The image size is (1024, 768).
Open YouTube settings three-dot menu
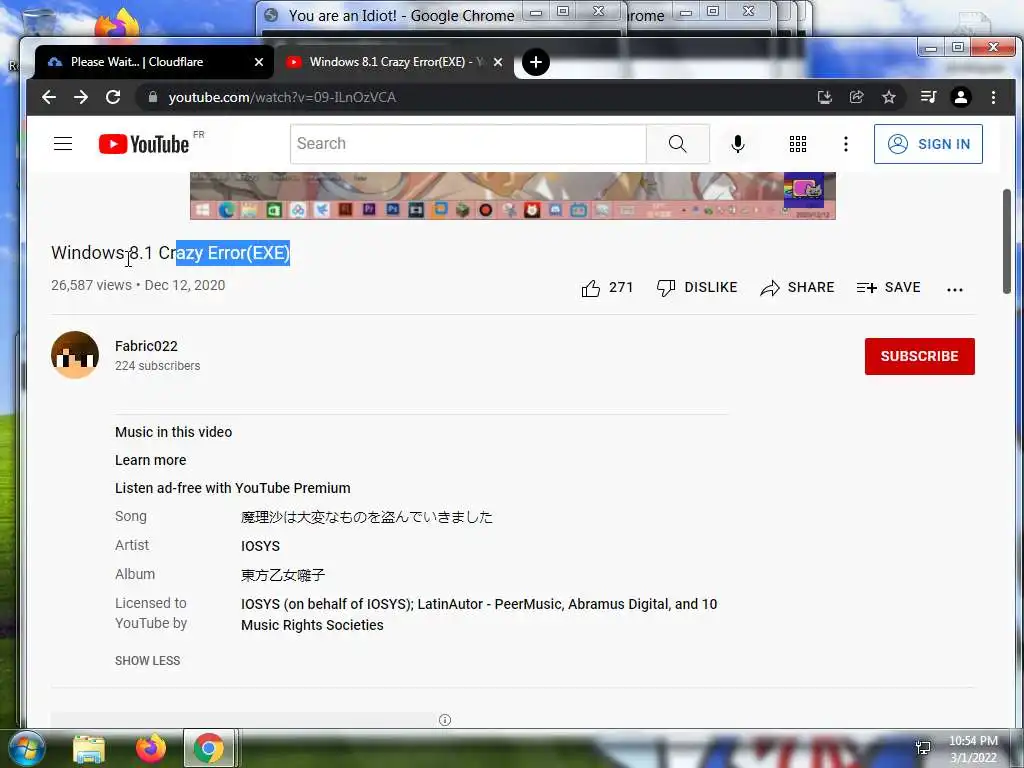pos(846,144)
